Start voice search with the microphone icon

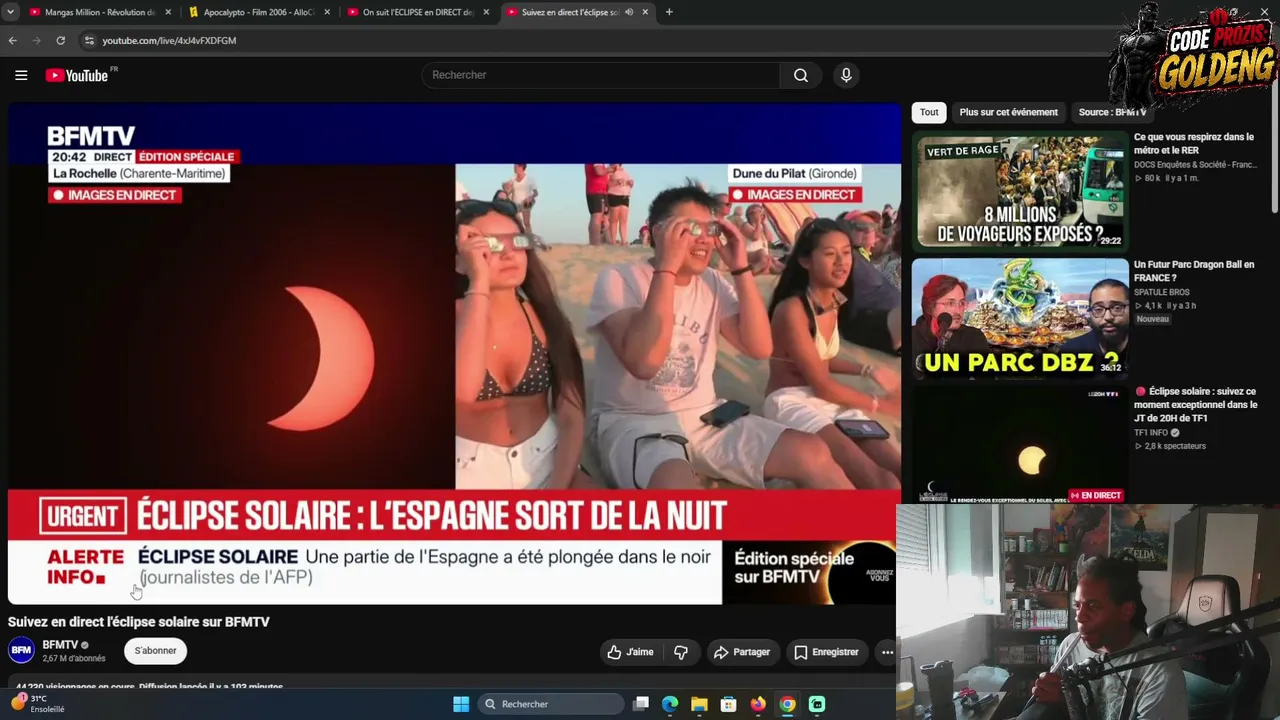point(846,75)
